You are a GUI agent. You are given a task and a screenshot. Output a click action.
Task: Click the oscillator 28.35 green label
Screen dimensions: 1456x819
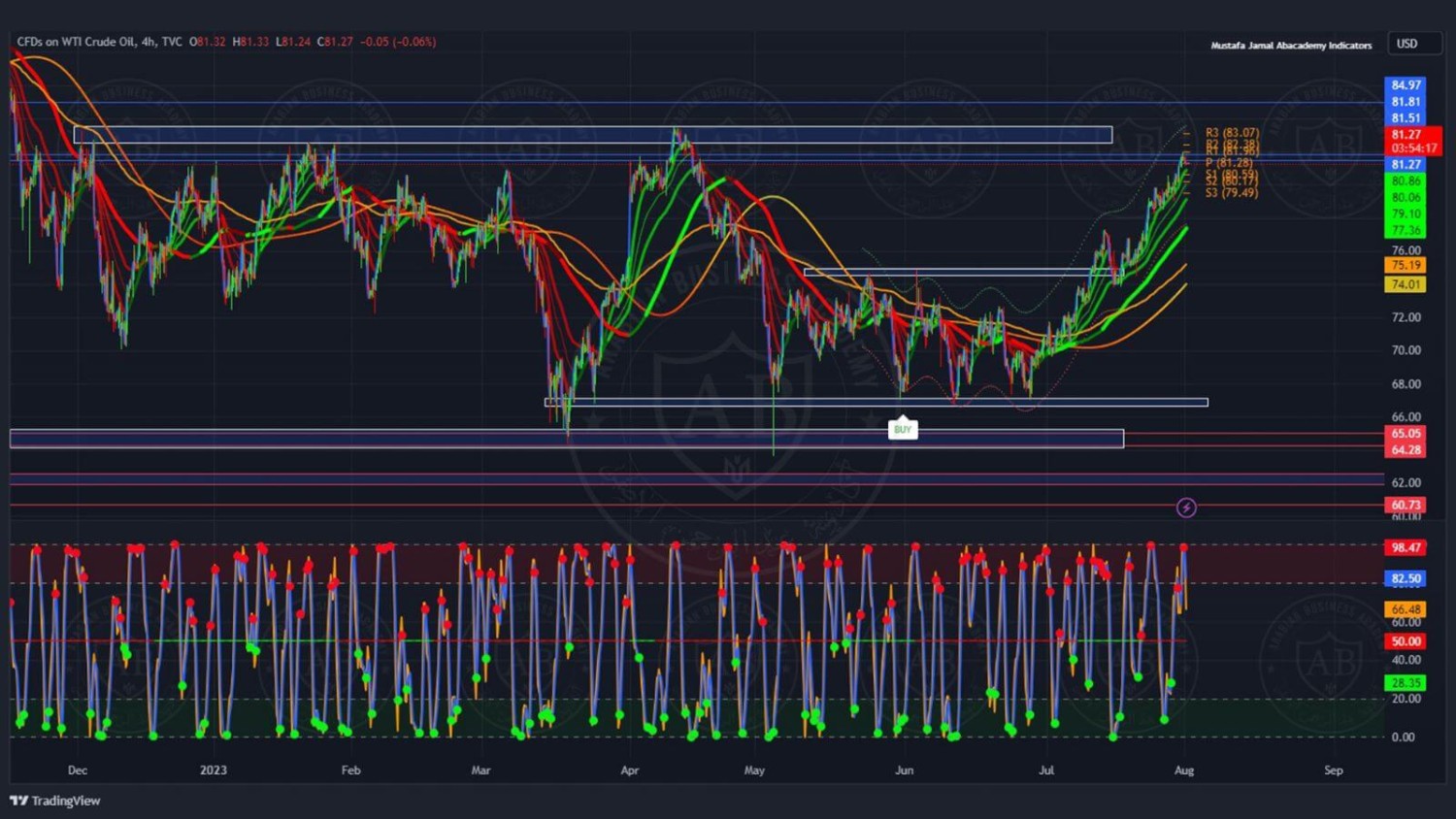[x=1406, y=683]
